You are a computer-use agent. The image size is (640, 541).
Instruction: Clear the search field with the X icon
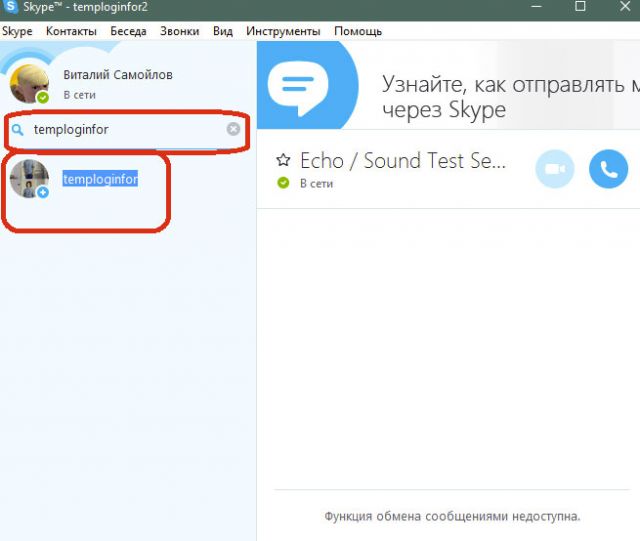click(x=233, y=129)
